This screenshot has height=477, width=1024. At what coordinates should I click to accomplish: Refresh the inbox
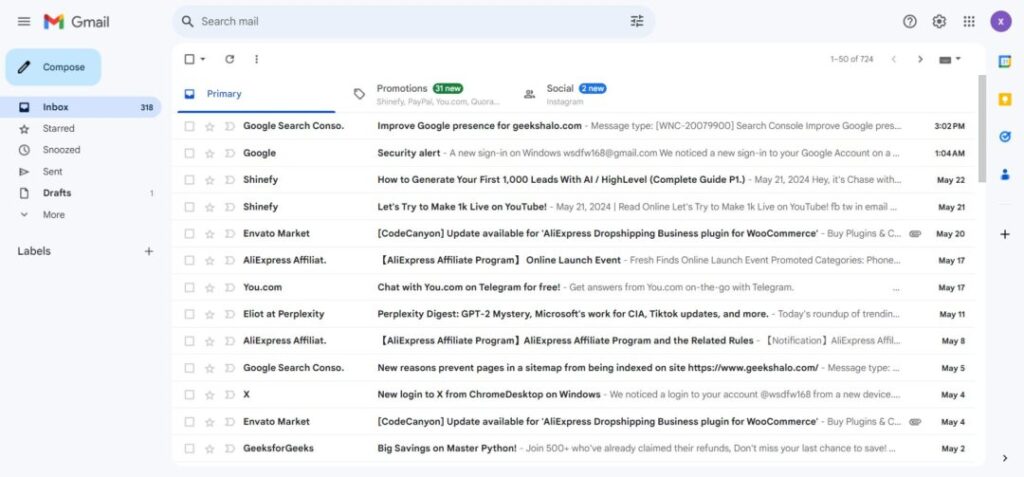click(x=229, y=59)
